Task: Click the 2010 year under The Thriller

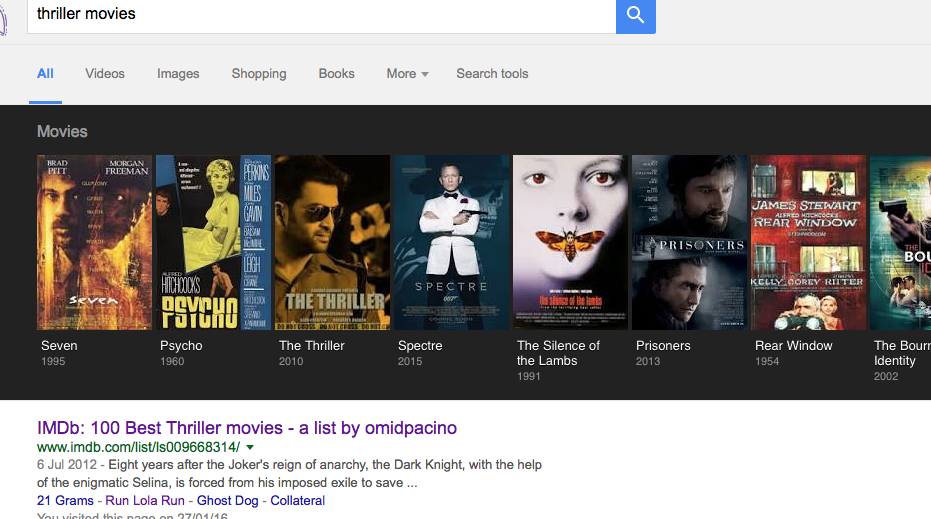Action: (291, 361)
